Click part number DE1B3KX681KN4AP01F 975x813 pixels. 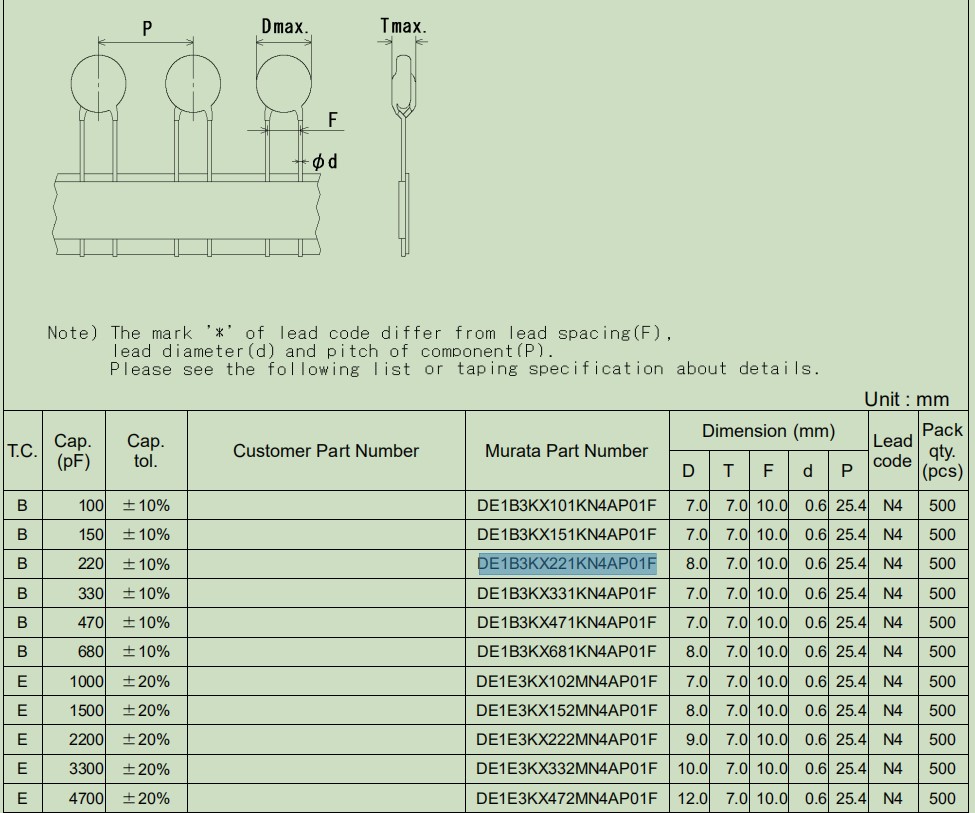coord(566,651)
